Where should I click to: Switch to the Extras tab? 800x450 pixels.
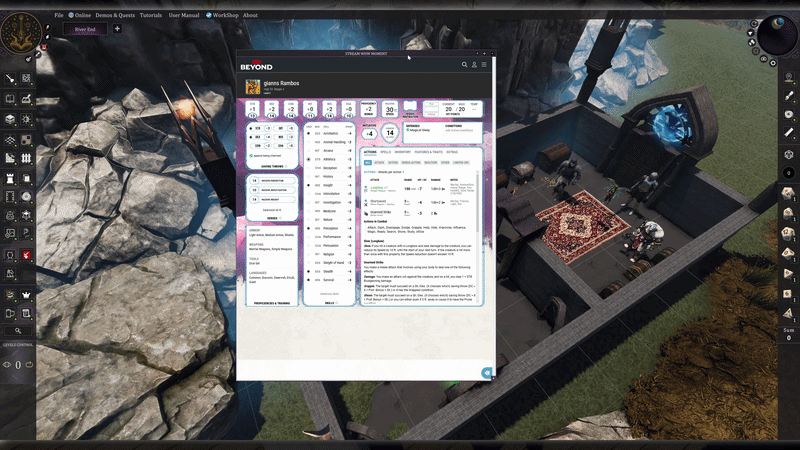coord(452,152)
